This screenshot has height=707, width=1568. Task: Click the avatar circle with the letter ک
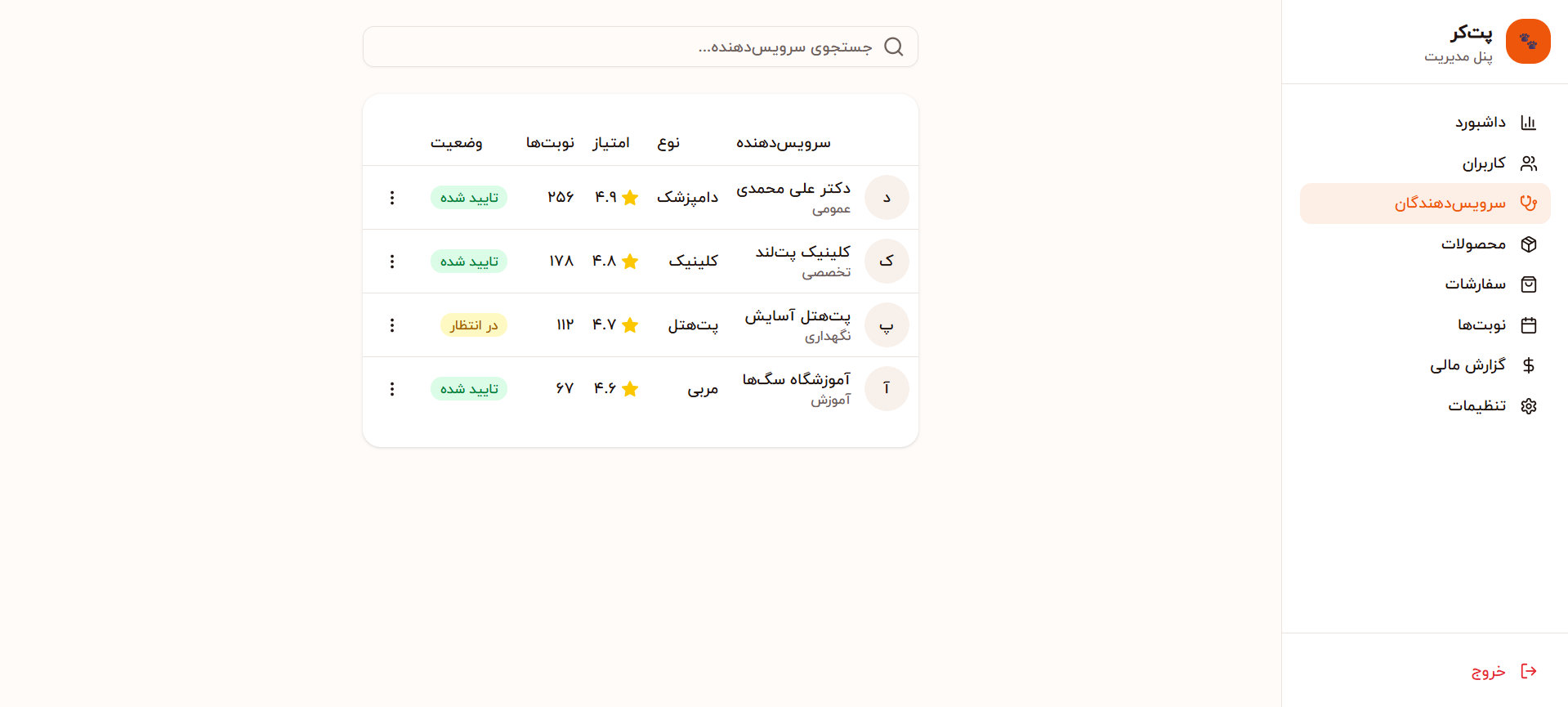(887, 262)
